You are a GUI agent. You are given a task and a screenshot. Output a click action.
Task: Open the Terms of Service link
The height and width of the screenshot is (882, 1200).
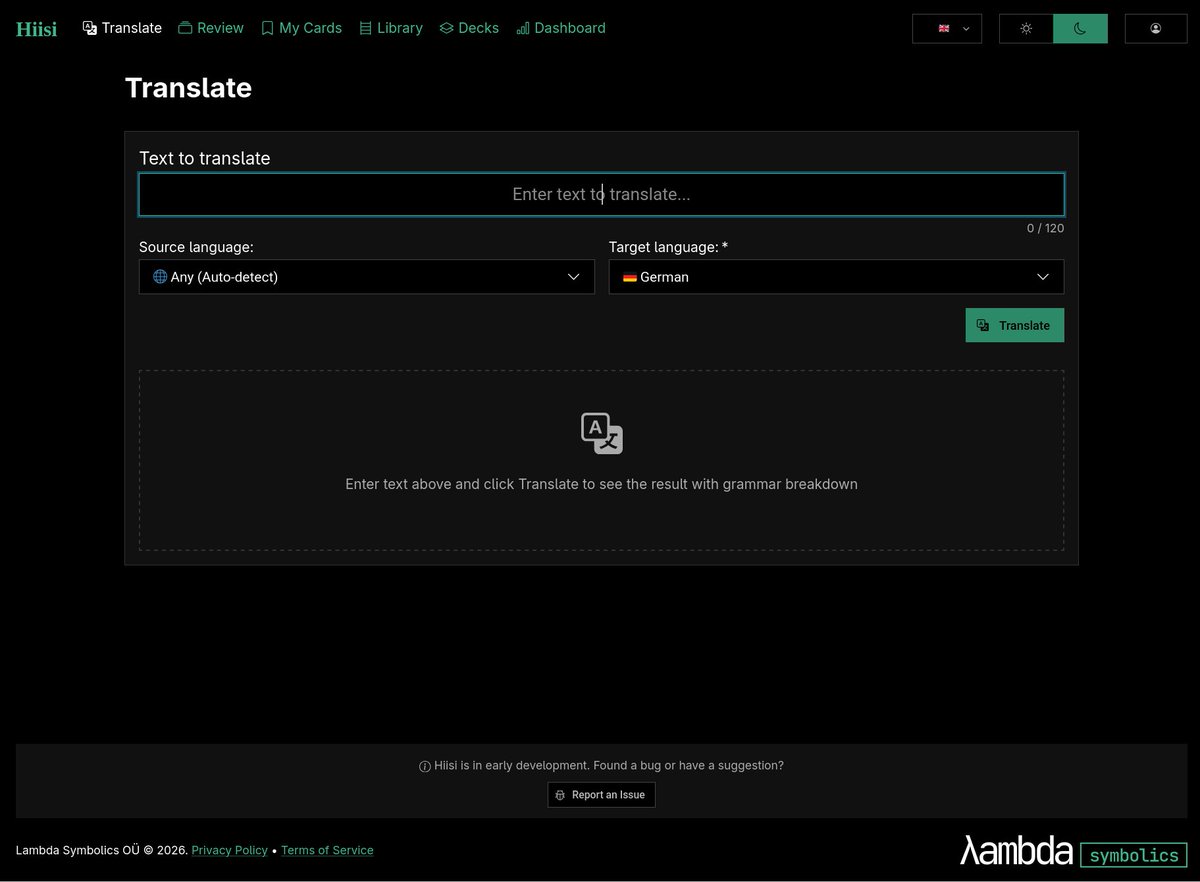327,850
